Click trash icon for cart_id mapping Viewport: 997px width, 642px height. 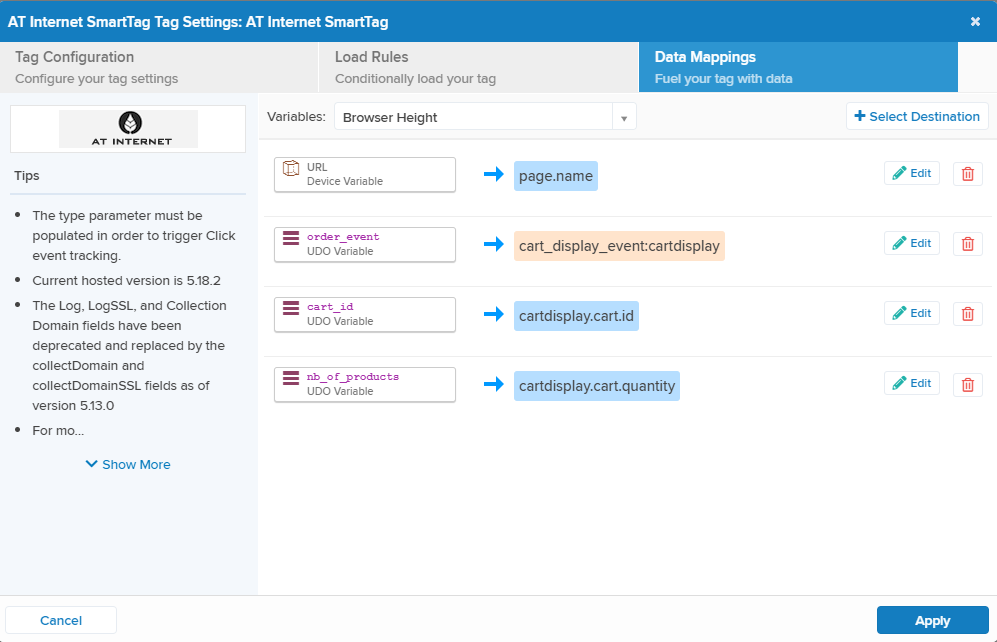click(x=967, y=314)
